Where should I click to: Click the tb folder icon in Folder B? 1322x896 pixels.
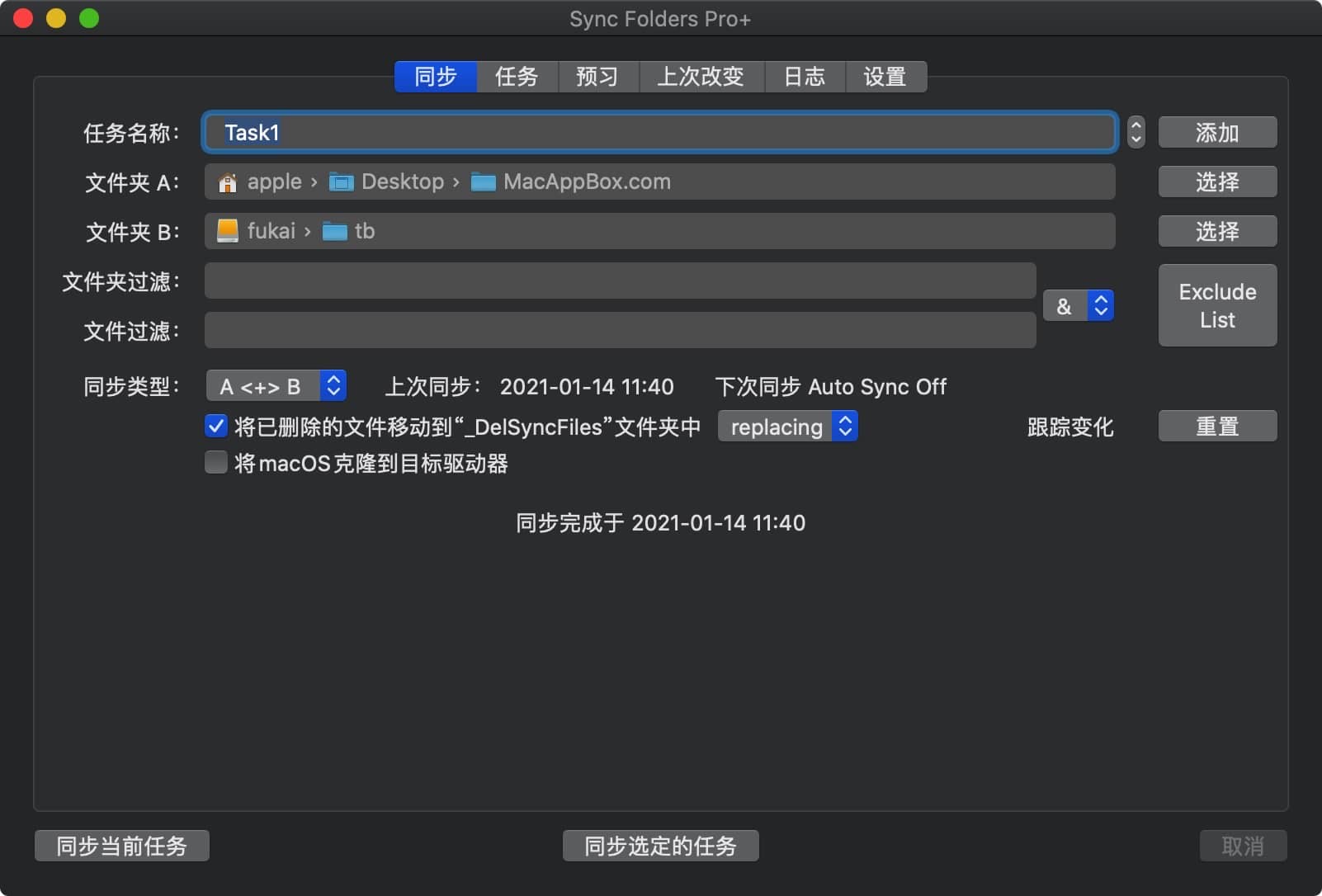334,232
